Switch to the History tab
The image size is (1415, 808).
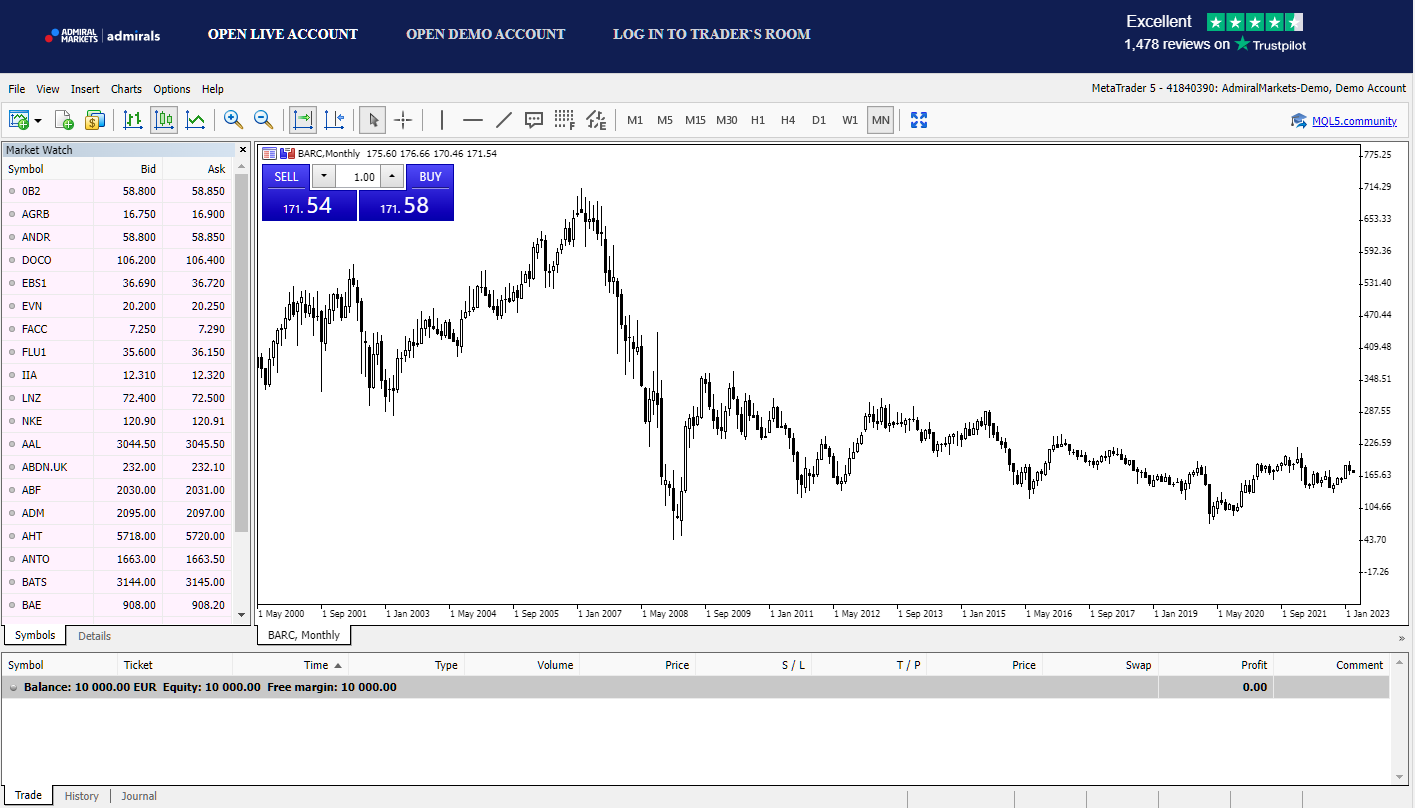coord(82,796)
